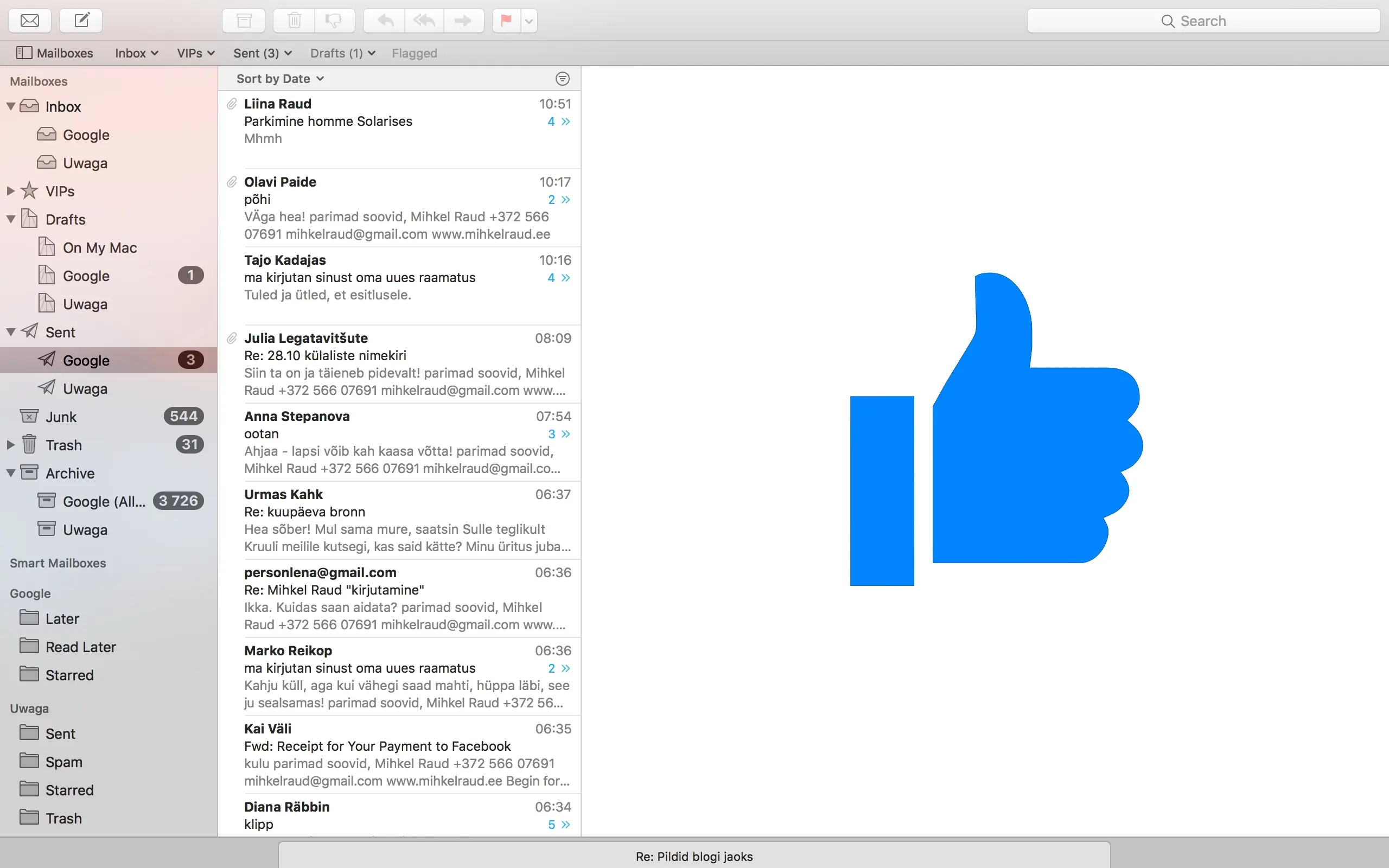Click the Re: Pildid blogi jaoks bar
1389x868 pixels.
point(694,856)
